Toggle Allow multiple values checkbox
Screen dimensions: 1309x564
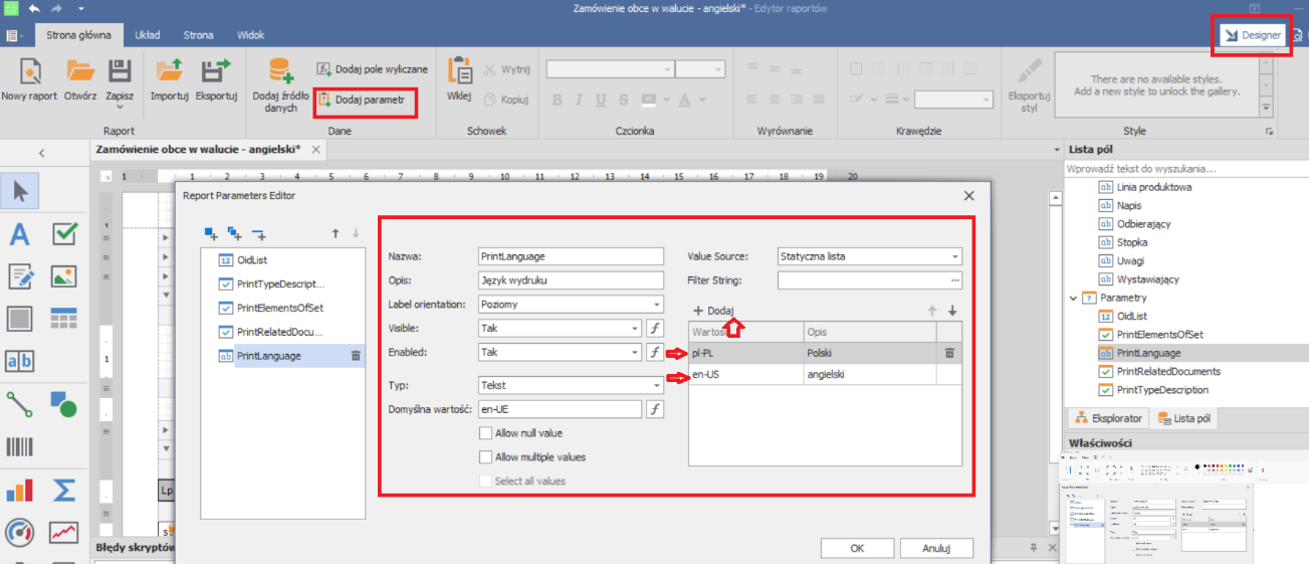pos(486,457)
